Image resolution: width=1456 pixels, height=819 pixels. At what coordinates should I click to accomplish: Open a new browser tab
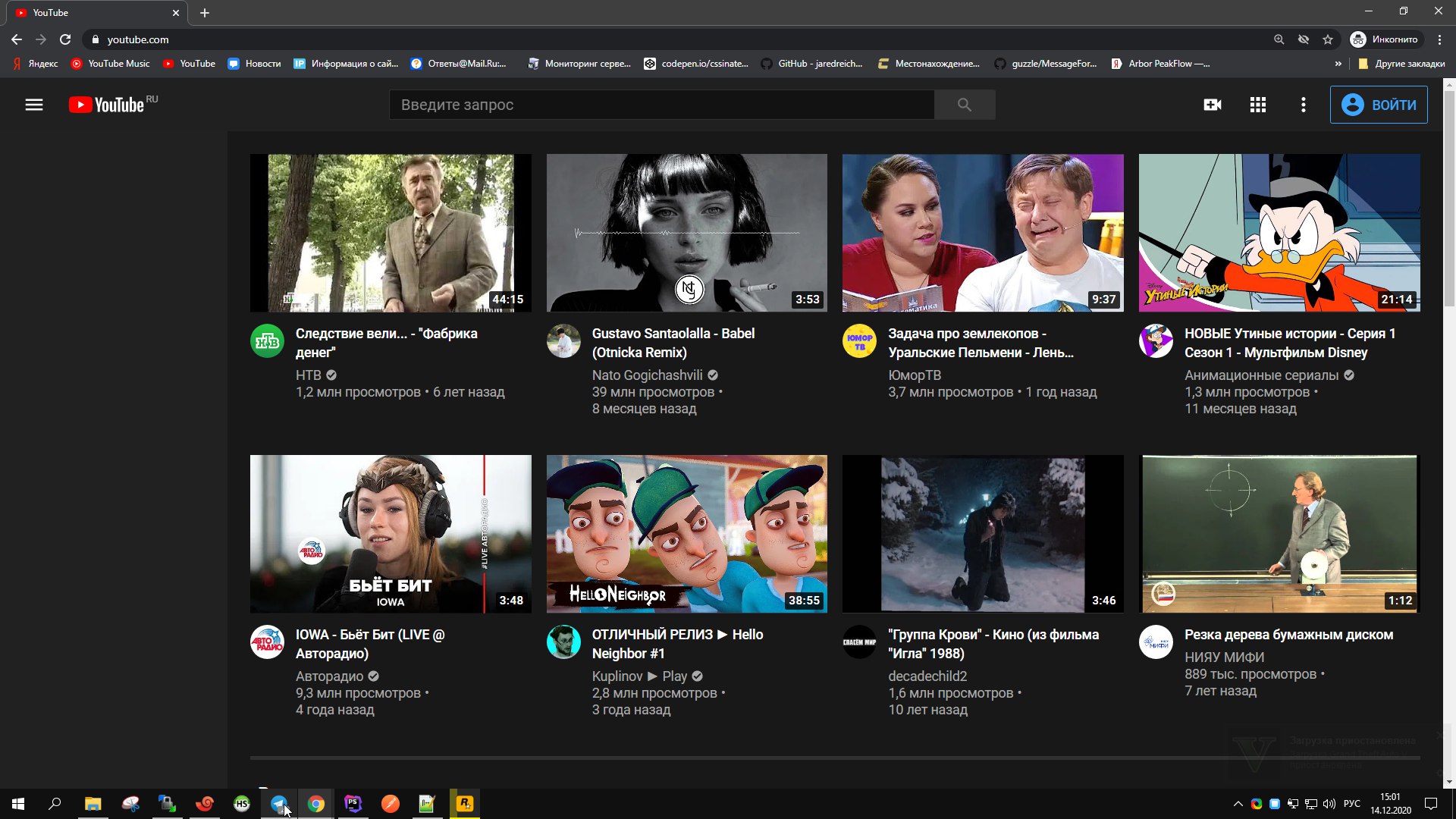(x=205, y=13)
